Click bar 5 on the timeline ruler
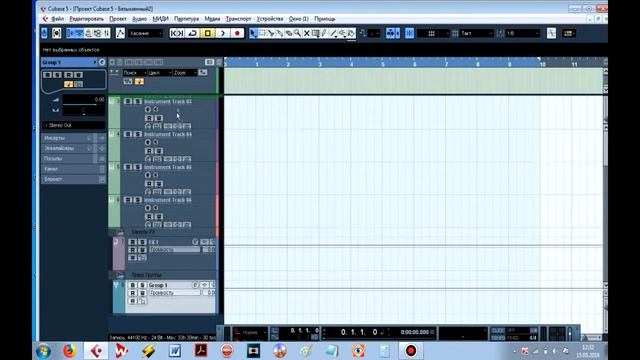 (x=382, y=64)
